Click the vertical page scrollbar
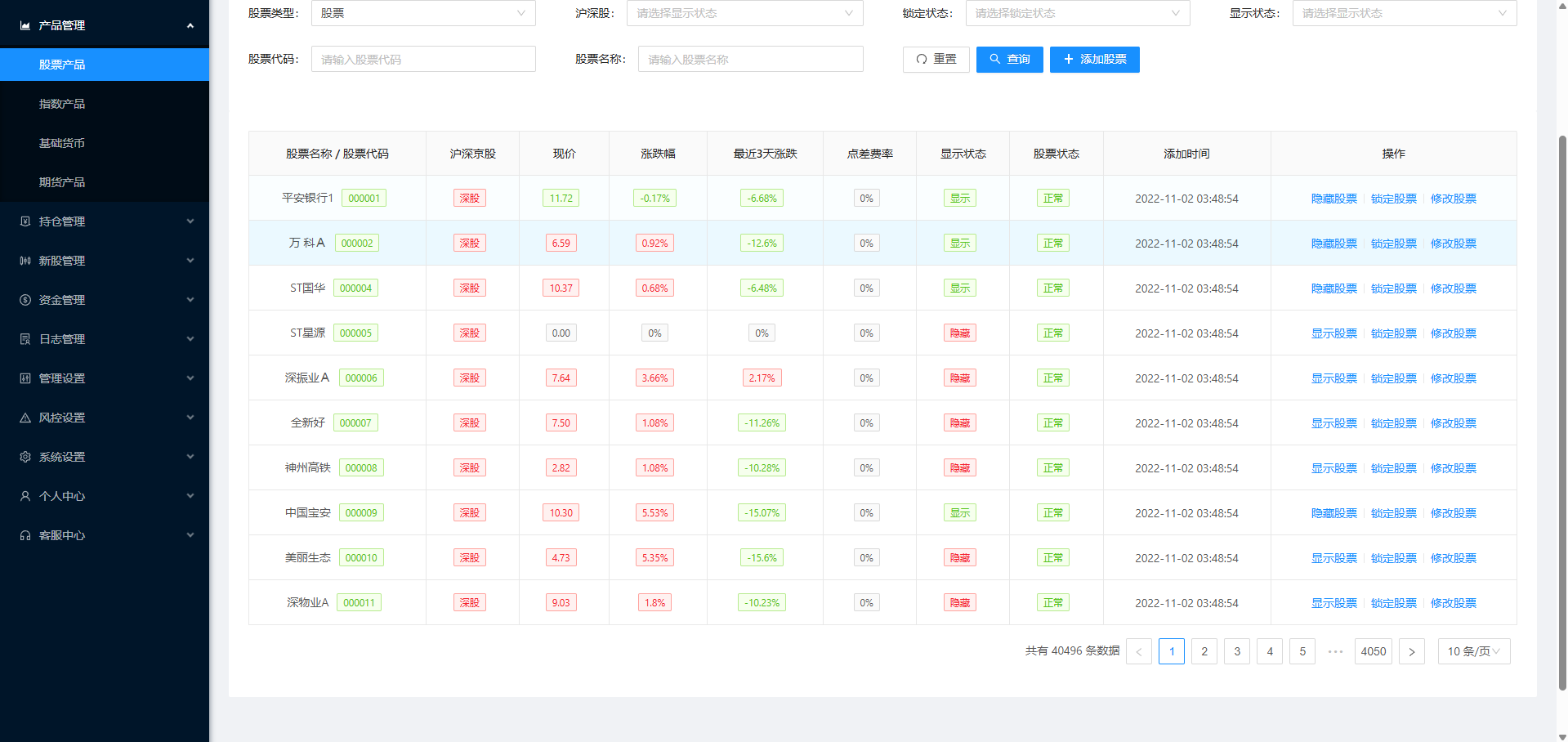 [1562, 409]
